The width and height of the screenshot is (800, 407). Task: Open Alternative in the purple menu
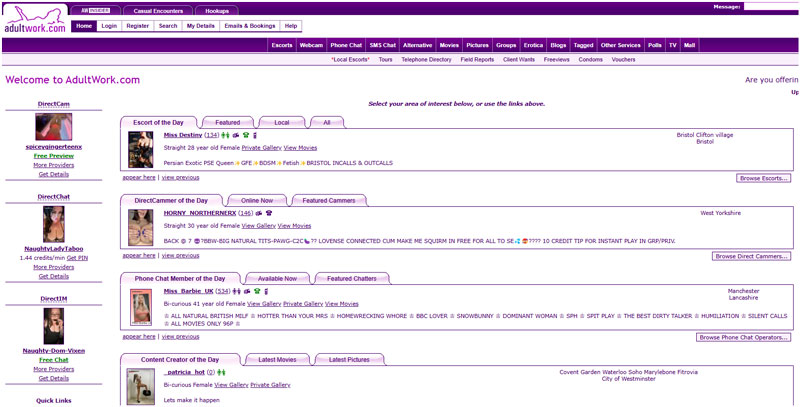point(417,45)
